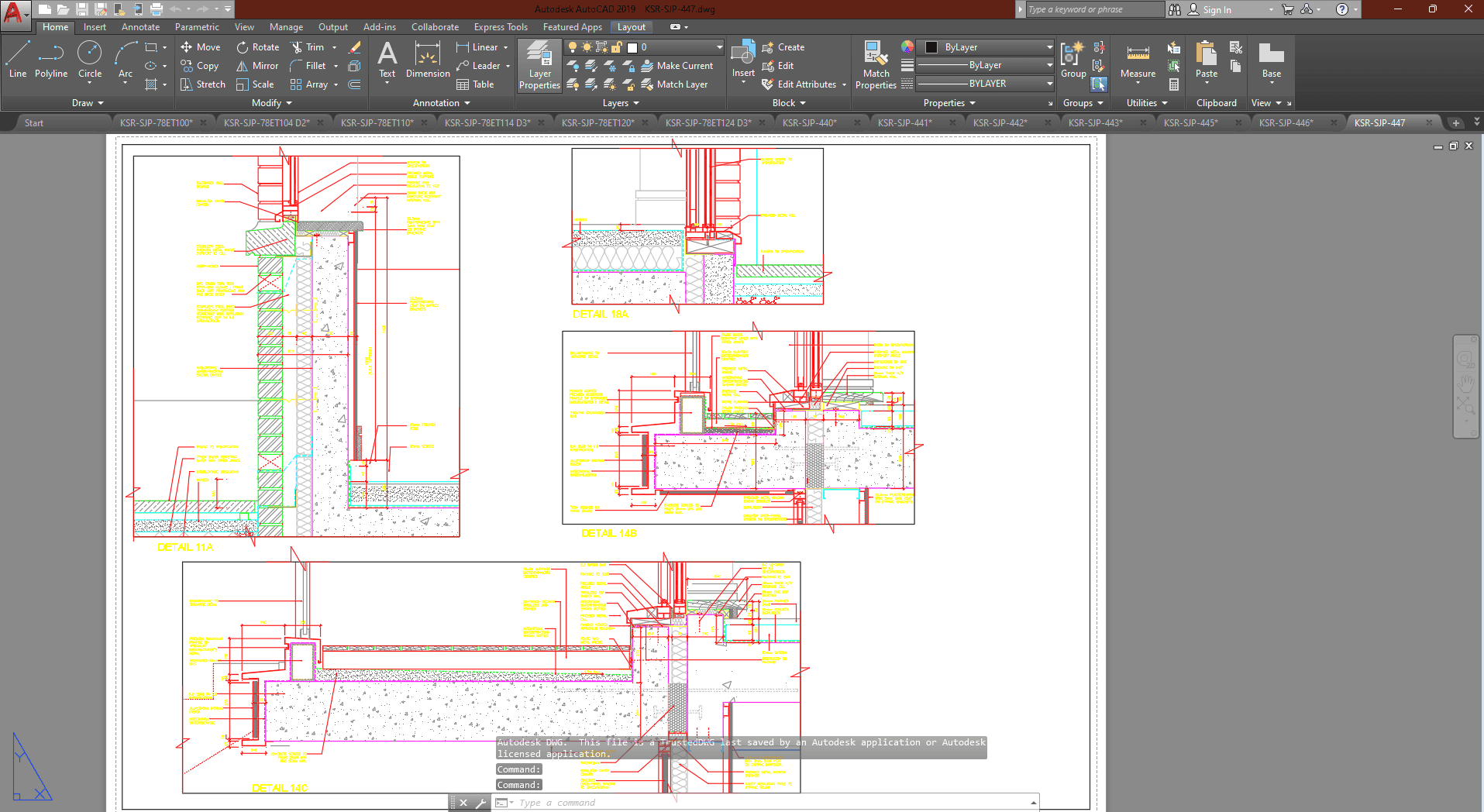The height and width of the screenshot is (812, 1484).
Task: Toggle the lock icon for layer 0
Action: (x=617, y=47)
